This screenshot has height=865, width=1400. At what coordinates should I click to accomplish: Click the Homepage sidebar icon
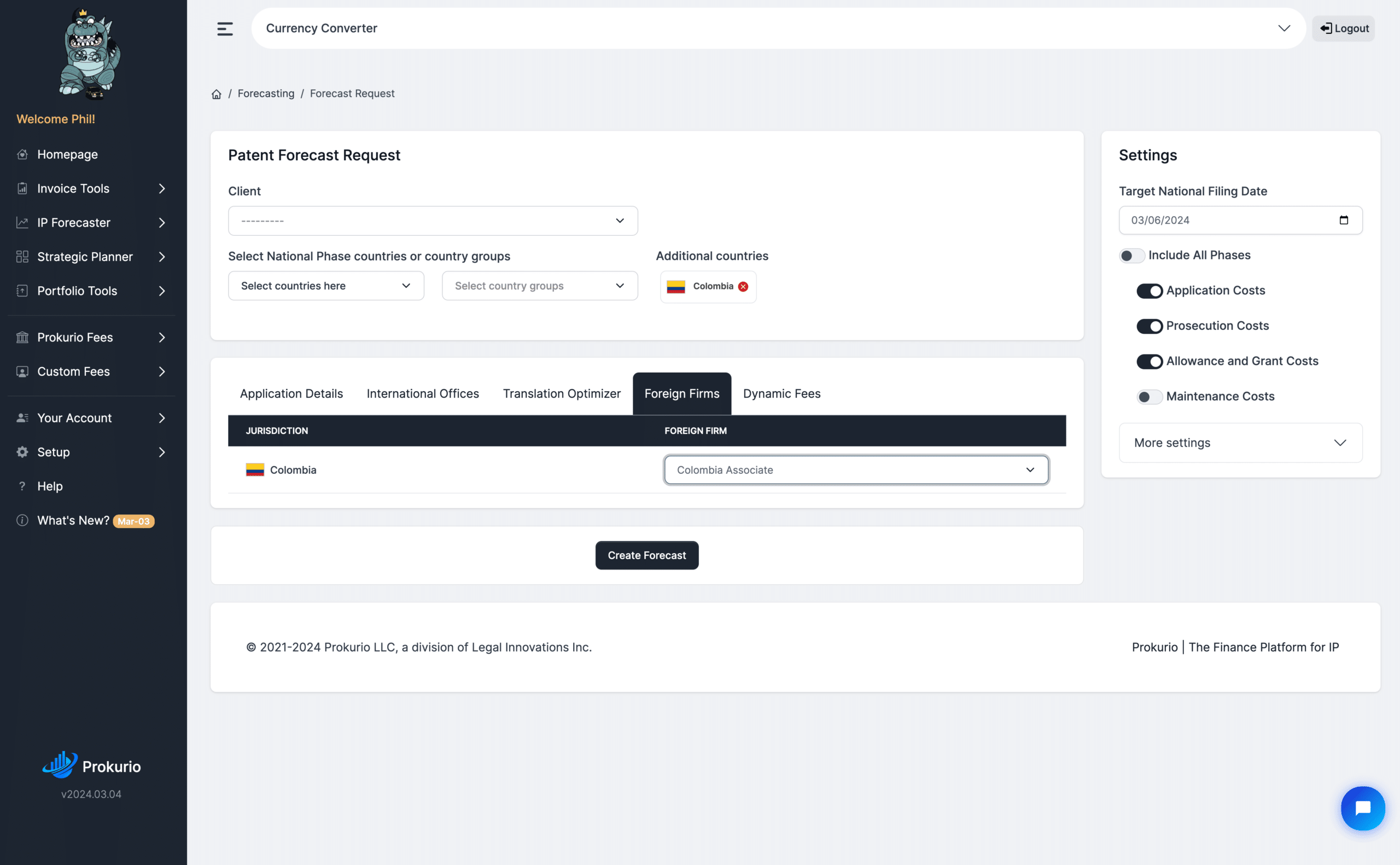pyautogui.click(x=22, y=154)
